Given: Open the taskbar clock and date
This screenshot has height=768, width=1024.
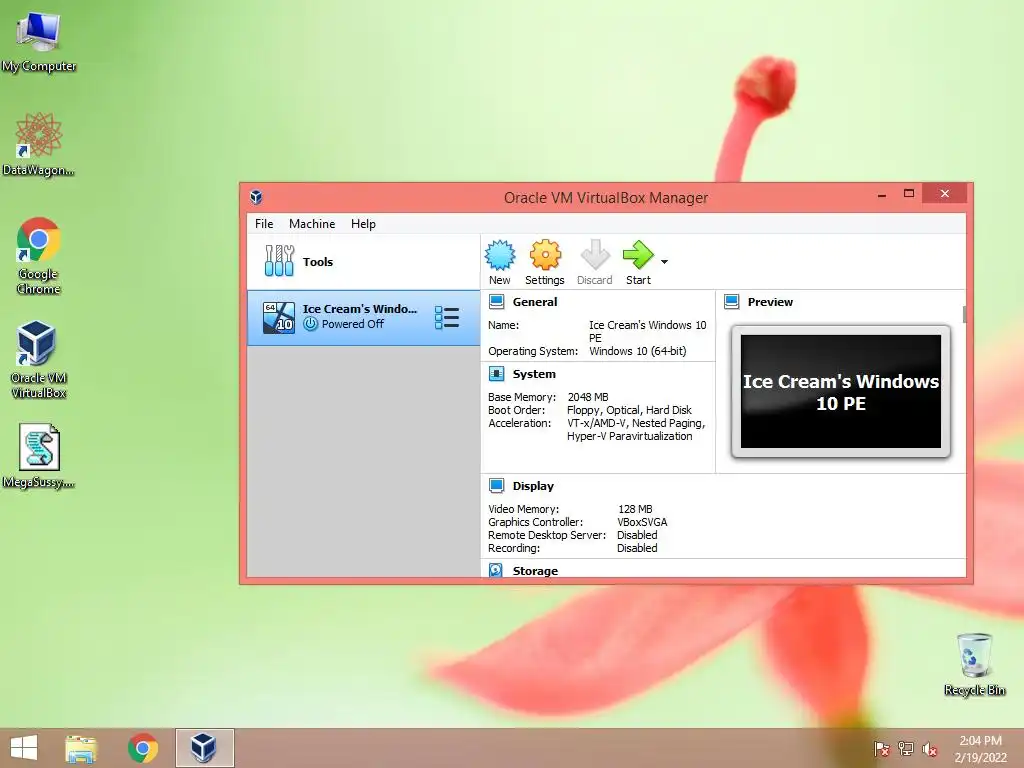Looking at the screenshot, I should [x=980, y=748].
